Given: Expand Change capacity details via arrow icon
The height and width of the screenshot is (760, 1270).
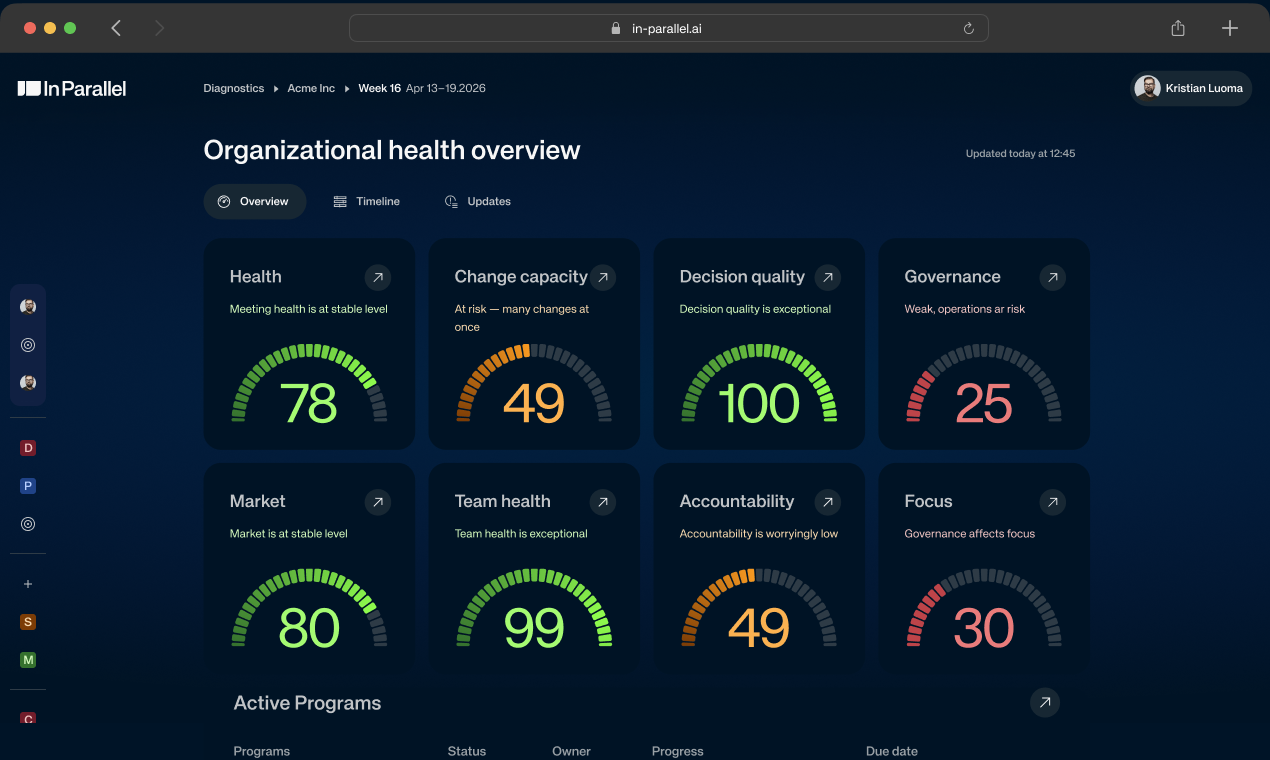Looking at the screenshot, I should coord(602,277).
